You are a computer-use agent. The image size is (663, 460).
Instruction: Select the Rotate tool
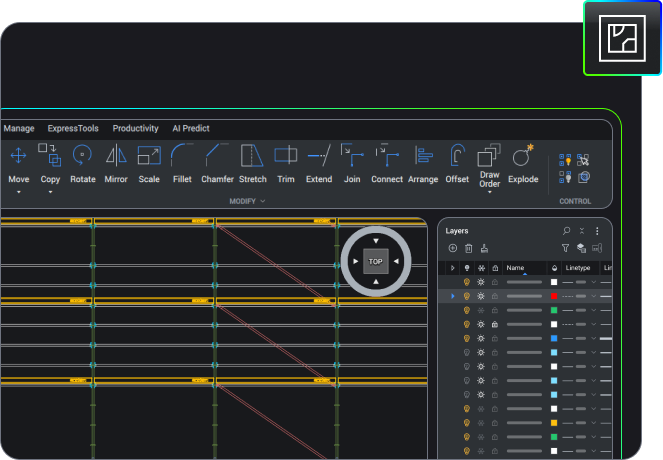click(83, 156)
